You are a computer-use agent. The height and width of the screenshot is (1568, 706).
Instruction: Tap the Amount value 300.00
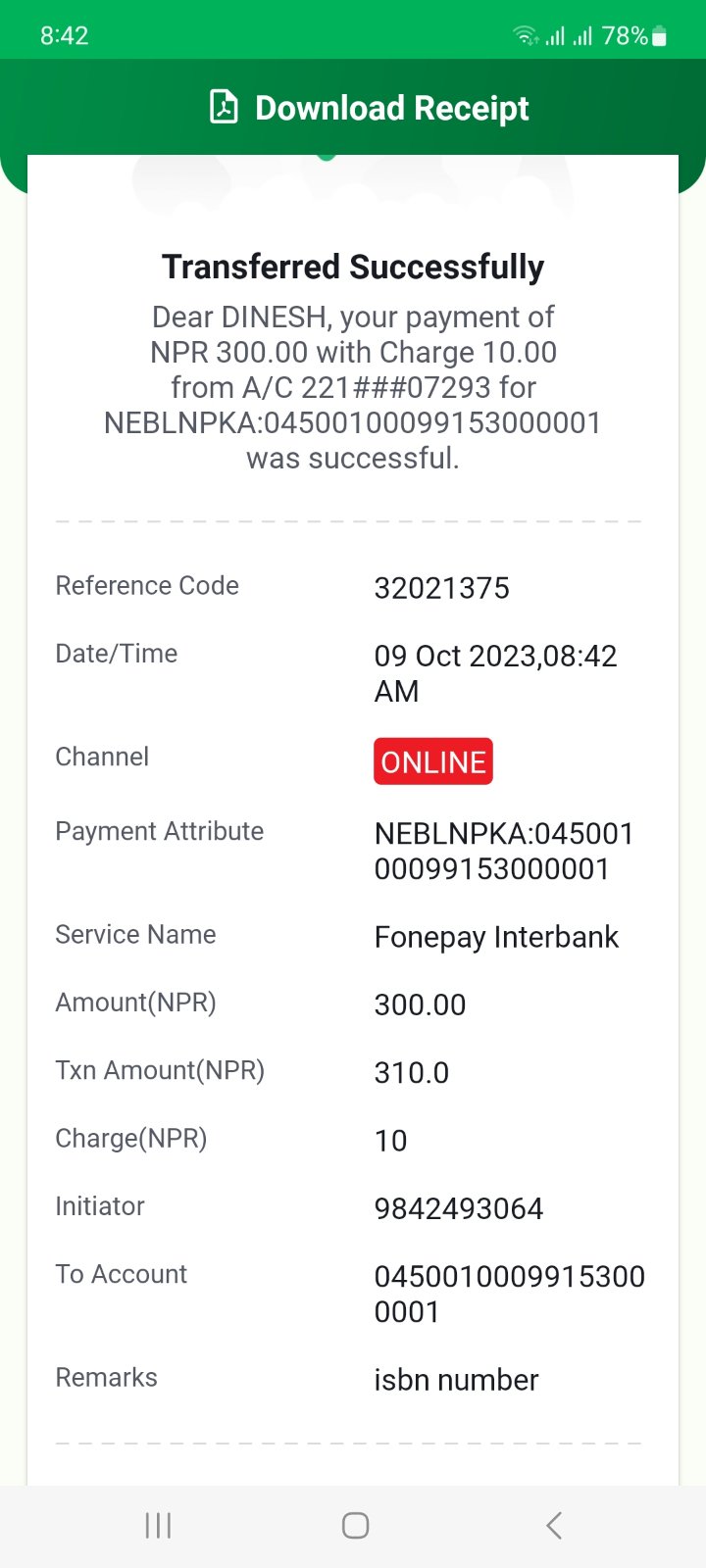pyautogui.click(x=420, y=1004)
